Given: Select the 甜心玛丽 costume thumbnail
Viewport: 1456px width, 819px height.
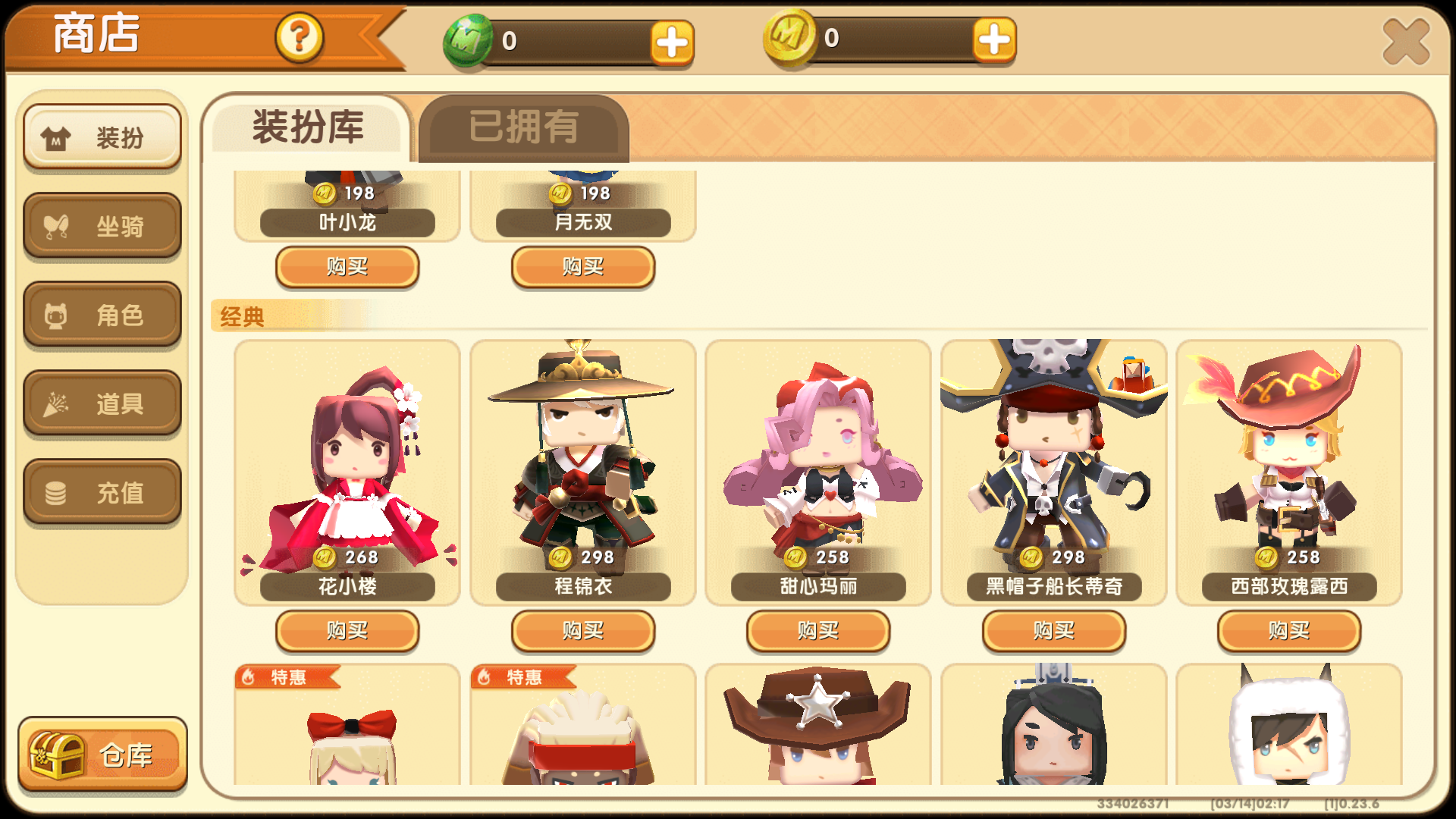Looking at the screenshot, I should 818,472.
